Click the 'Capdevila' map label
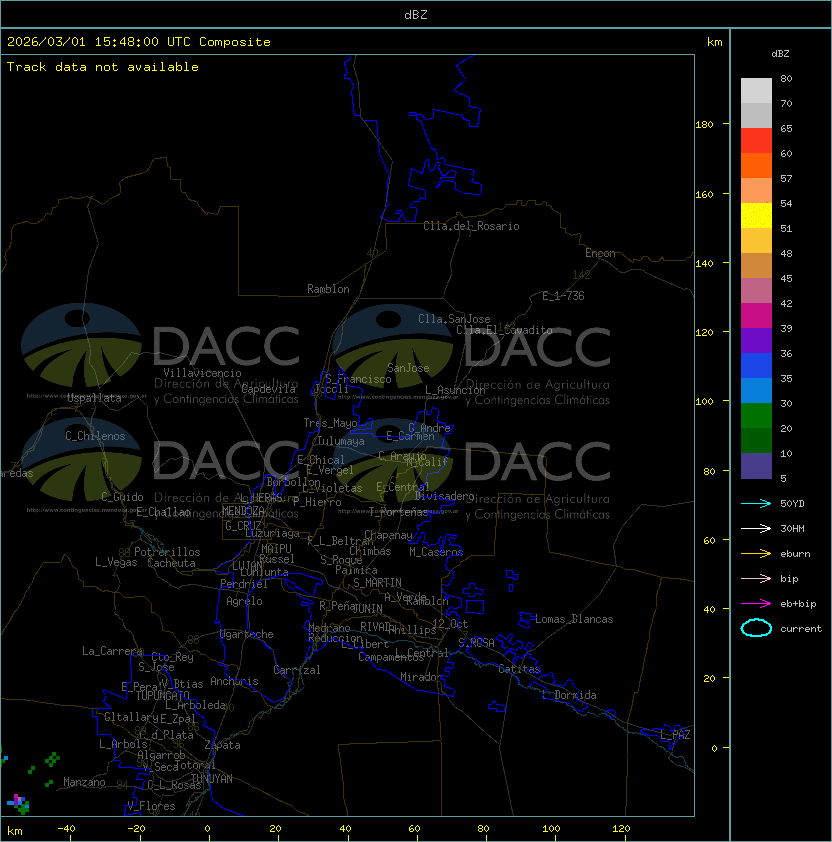 [x=269, y=389]
